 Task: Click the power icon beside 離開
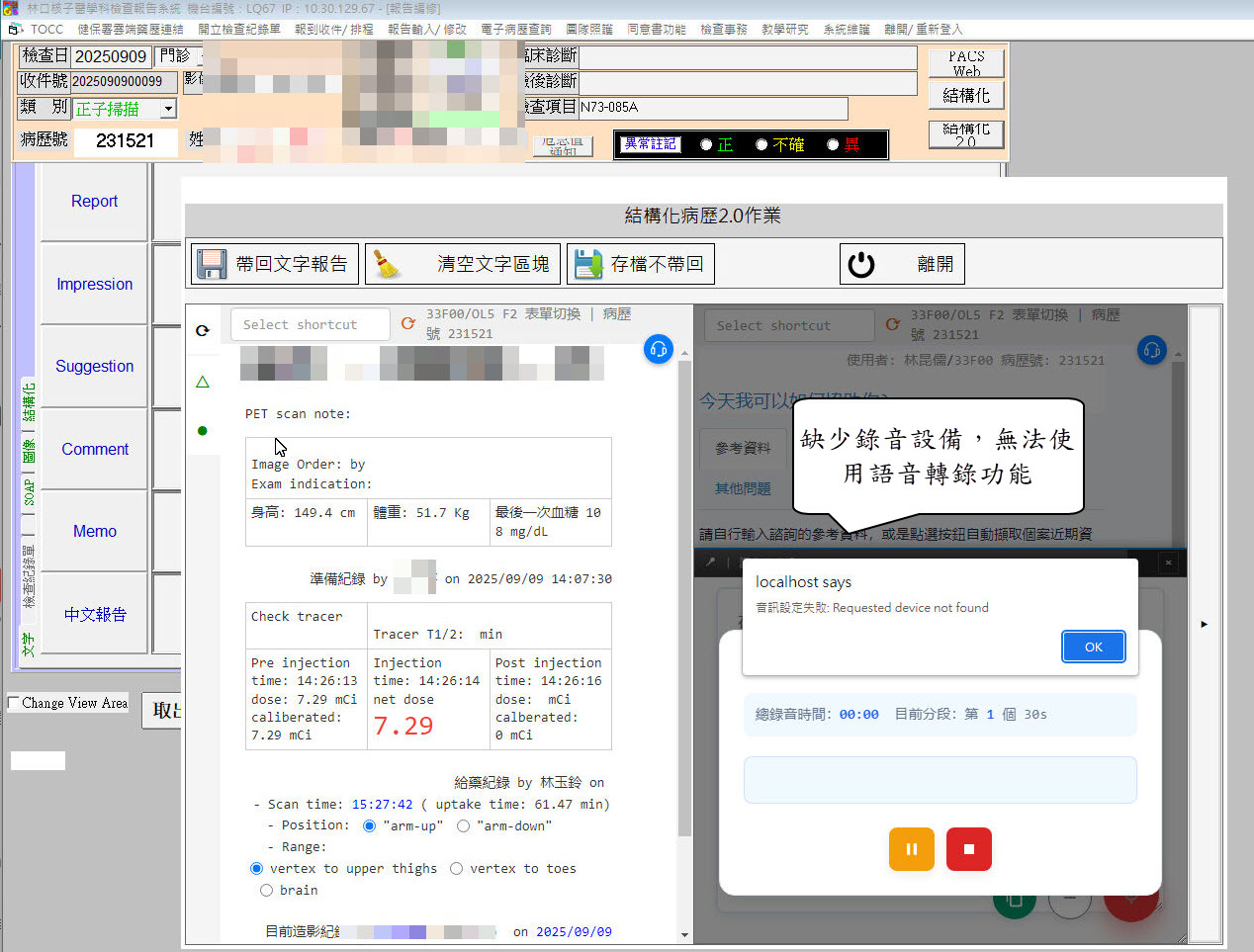[861, 264]
